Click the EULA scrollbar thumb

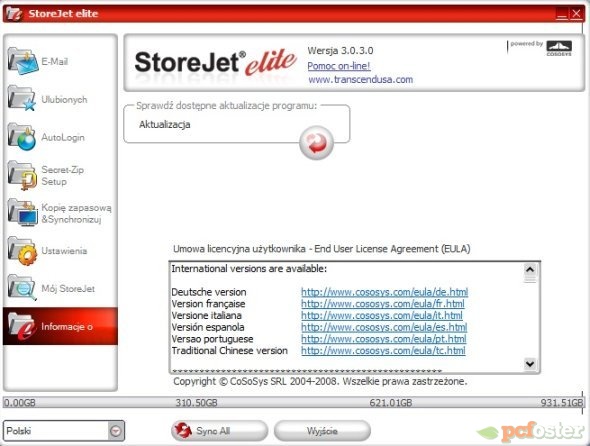(x=530, y=279)
